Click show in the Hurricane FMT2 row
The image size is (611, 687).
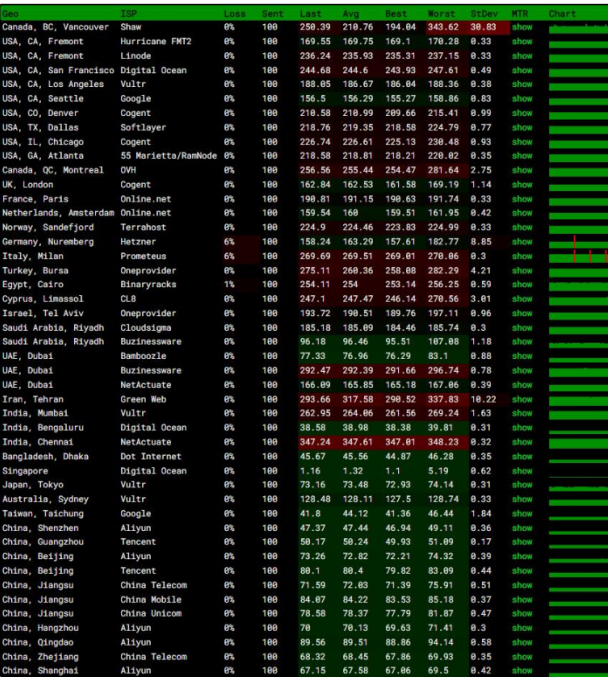[x=522, y=42]
